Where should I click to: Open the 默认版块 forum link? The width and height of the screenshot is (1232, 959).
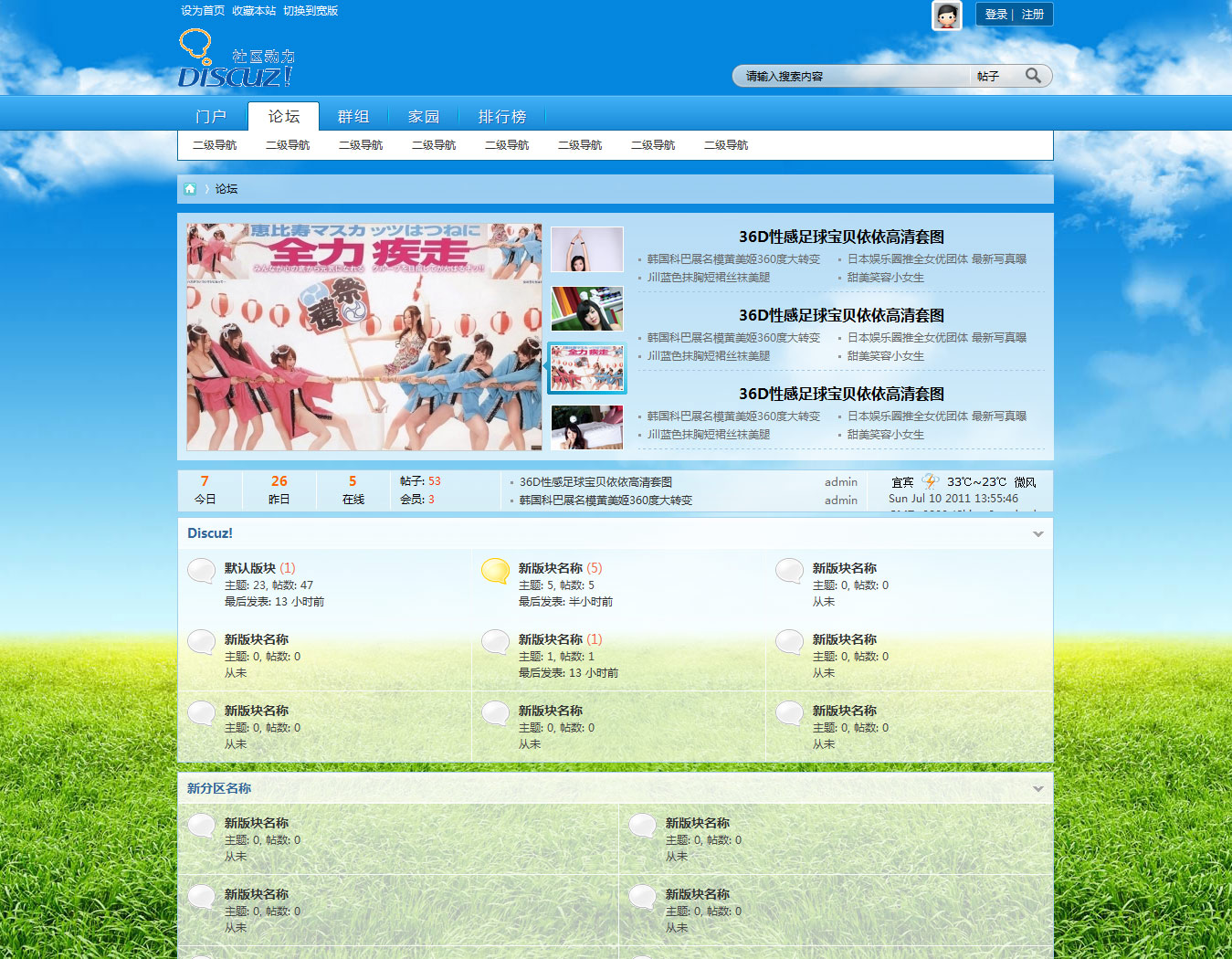250,568
